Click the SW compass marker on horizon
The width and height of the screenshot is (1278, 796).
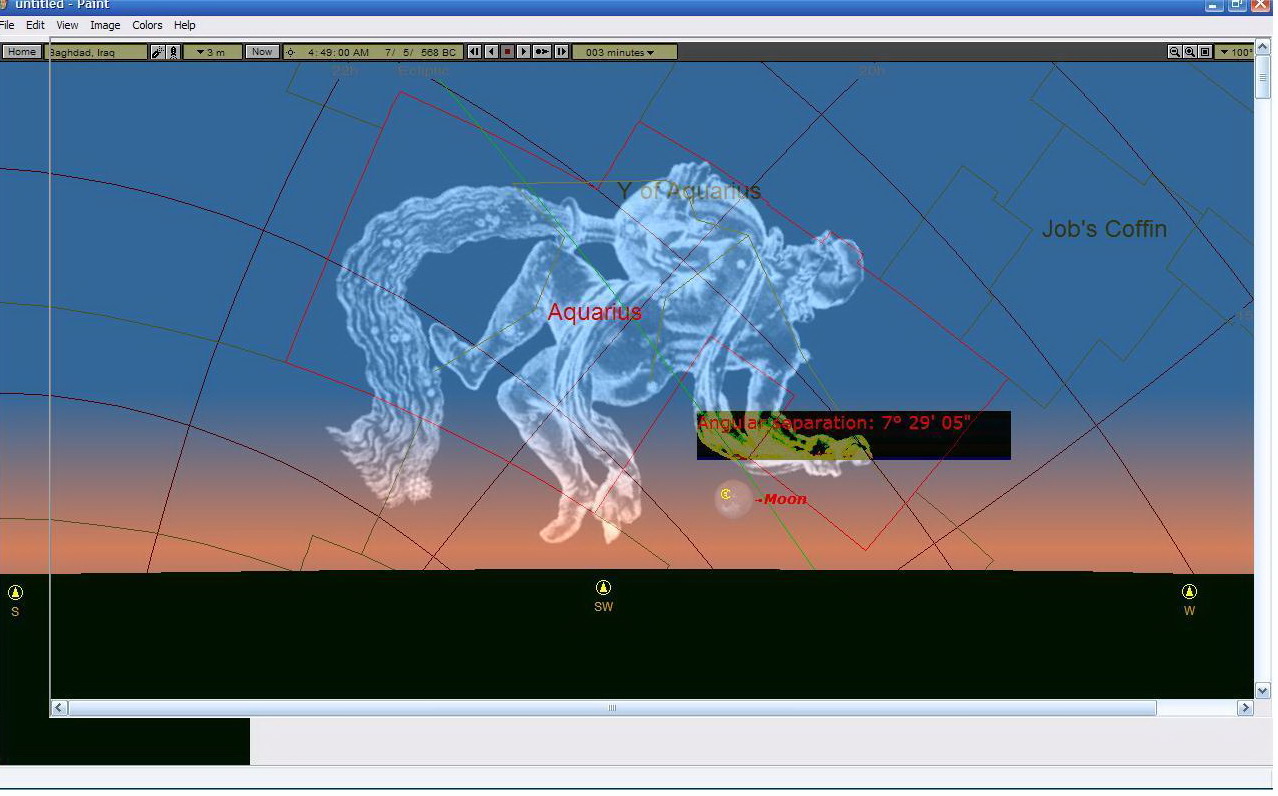pos(603,588)
